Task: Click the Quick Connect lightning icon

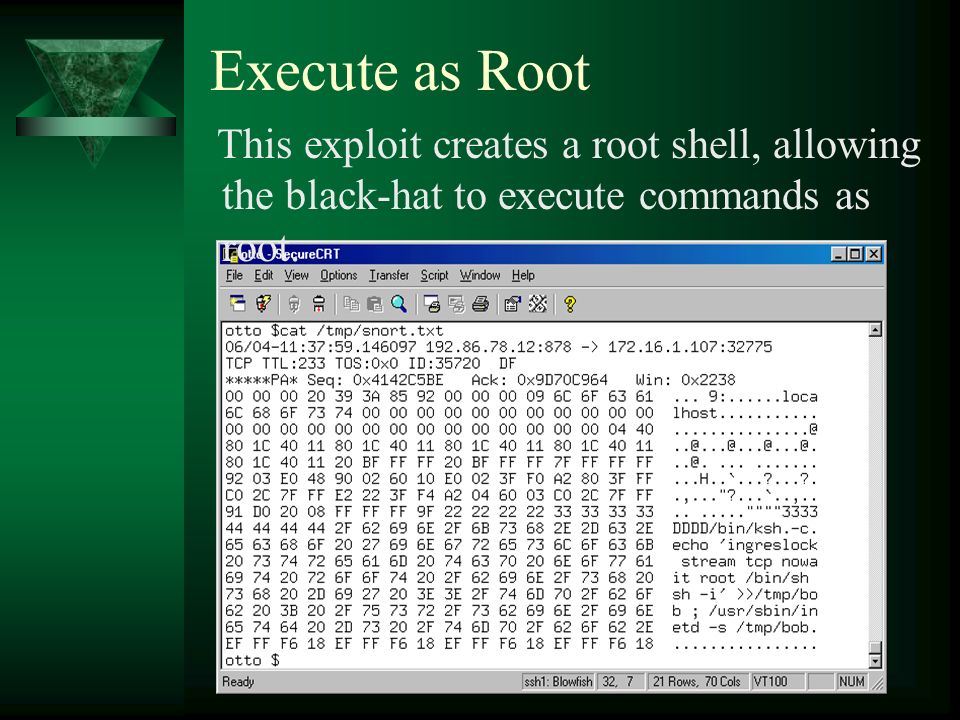Action: click(263, 304)
